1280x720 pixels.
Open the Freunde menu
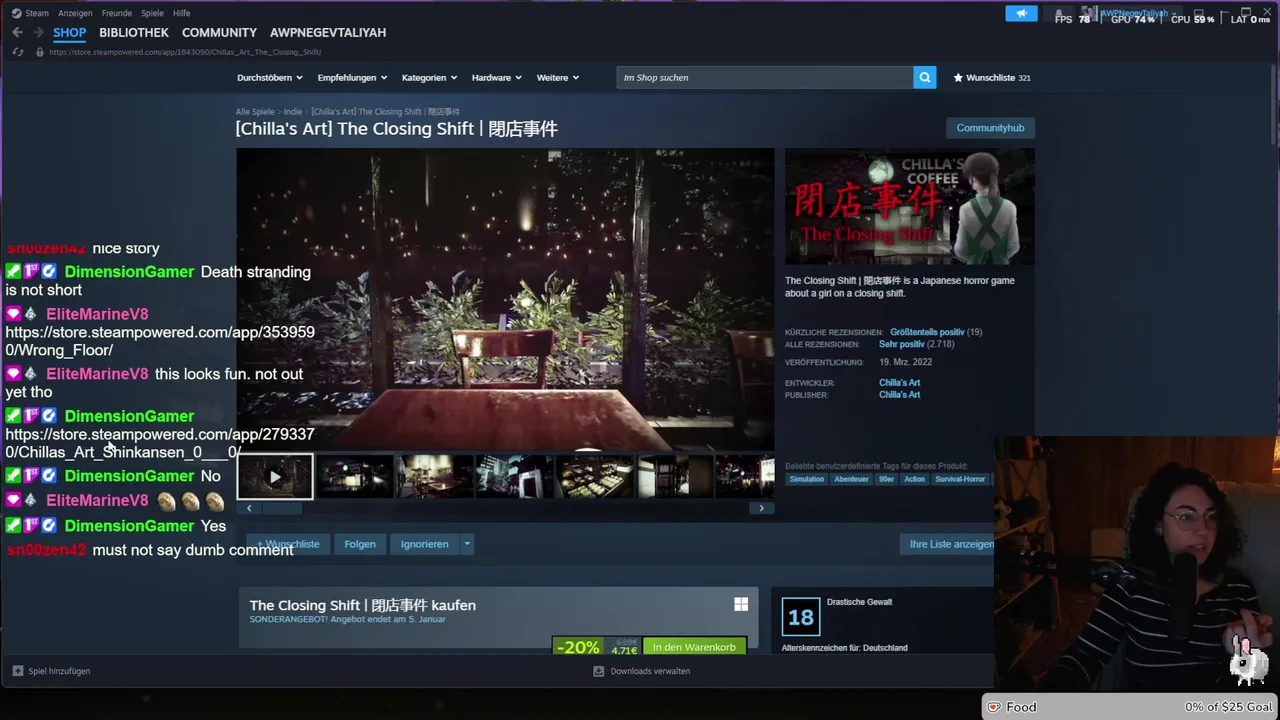[117, 13]
